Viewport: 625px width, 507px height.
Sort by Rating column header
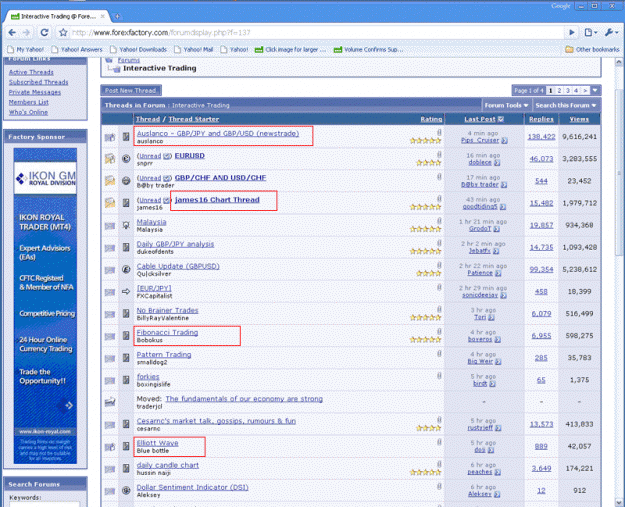(x=431, y=119)
